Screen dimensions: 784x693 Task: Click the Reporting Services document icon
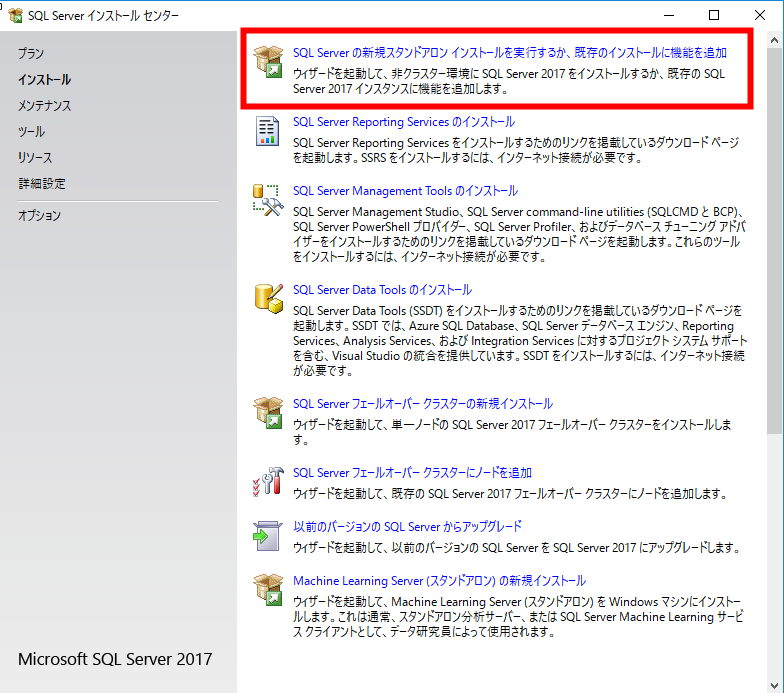tap(268, 131)
